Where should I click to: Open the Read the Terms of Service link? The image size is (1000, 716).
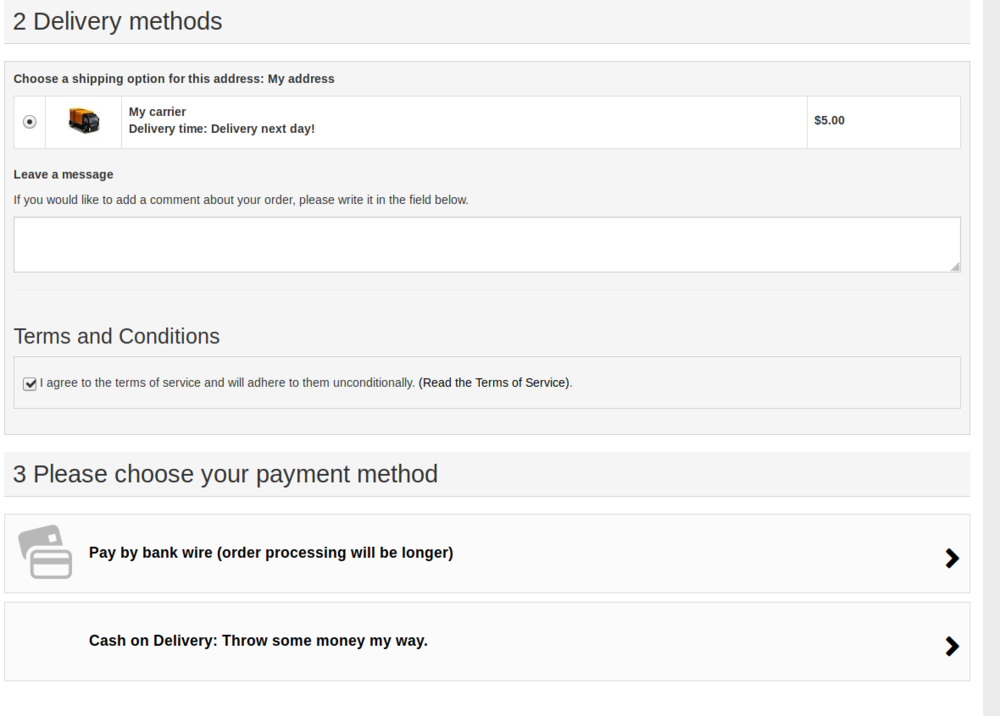(494, 382)
